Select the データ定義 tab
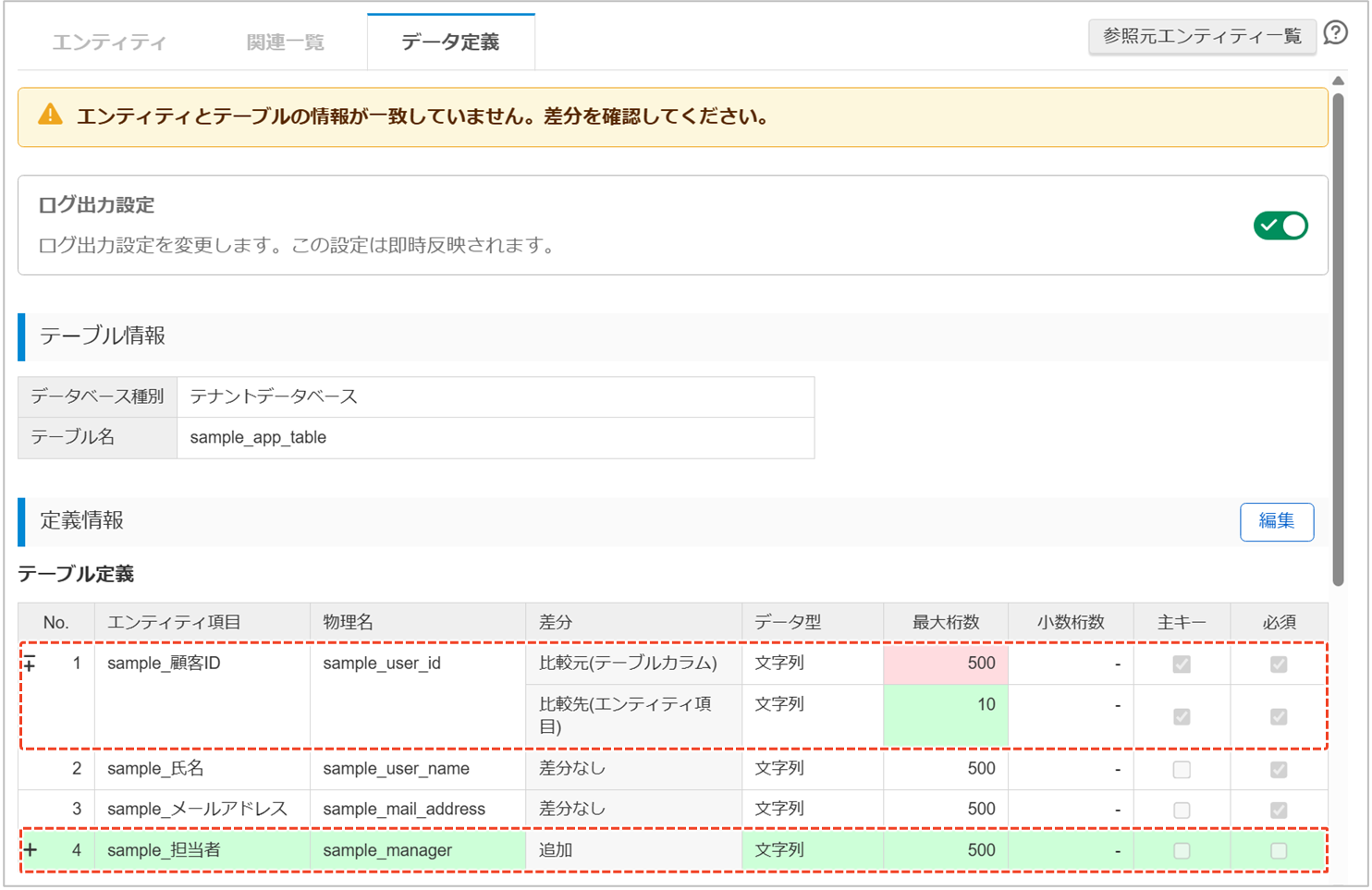 click(x=450, y=43)
